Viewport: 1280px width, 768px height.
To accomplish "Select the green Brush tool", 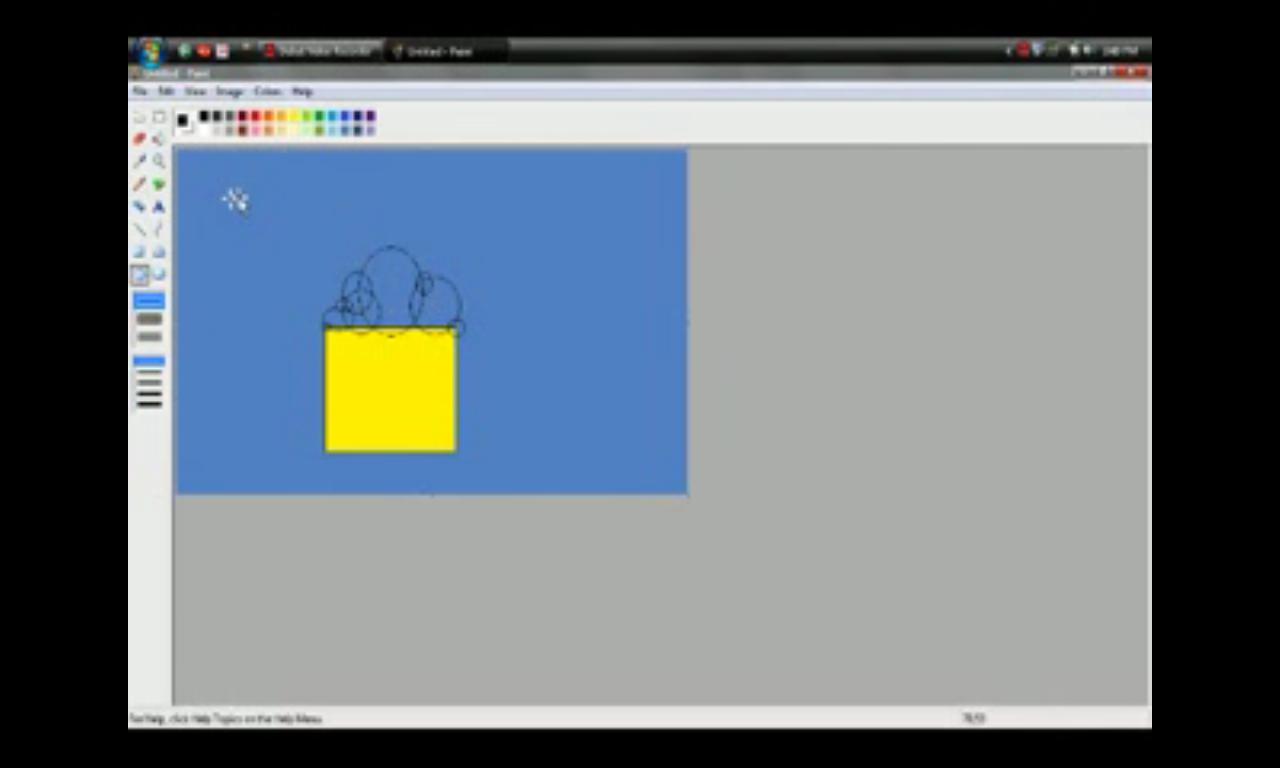I will (158, 184).
